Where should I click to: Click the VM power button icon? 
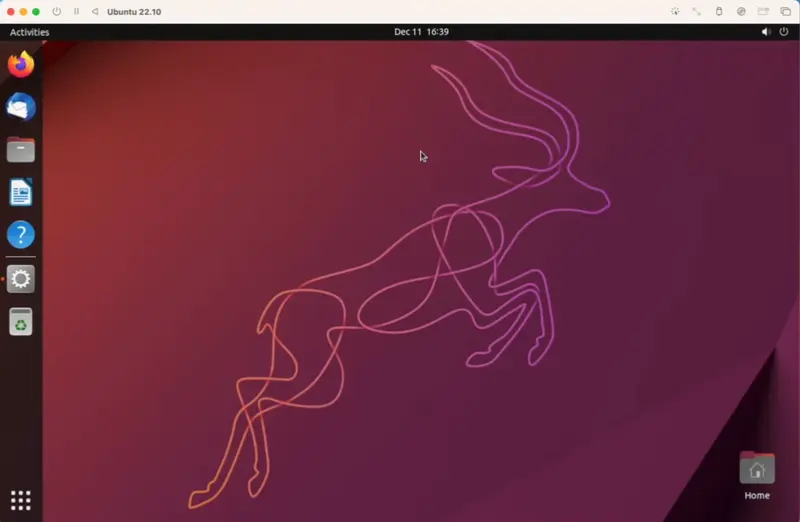click(x=57, y=11)
